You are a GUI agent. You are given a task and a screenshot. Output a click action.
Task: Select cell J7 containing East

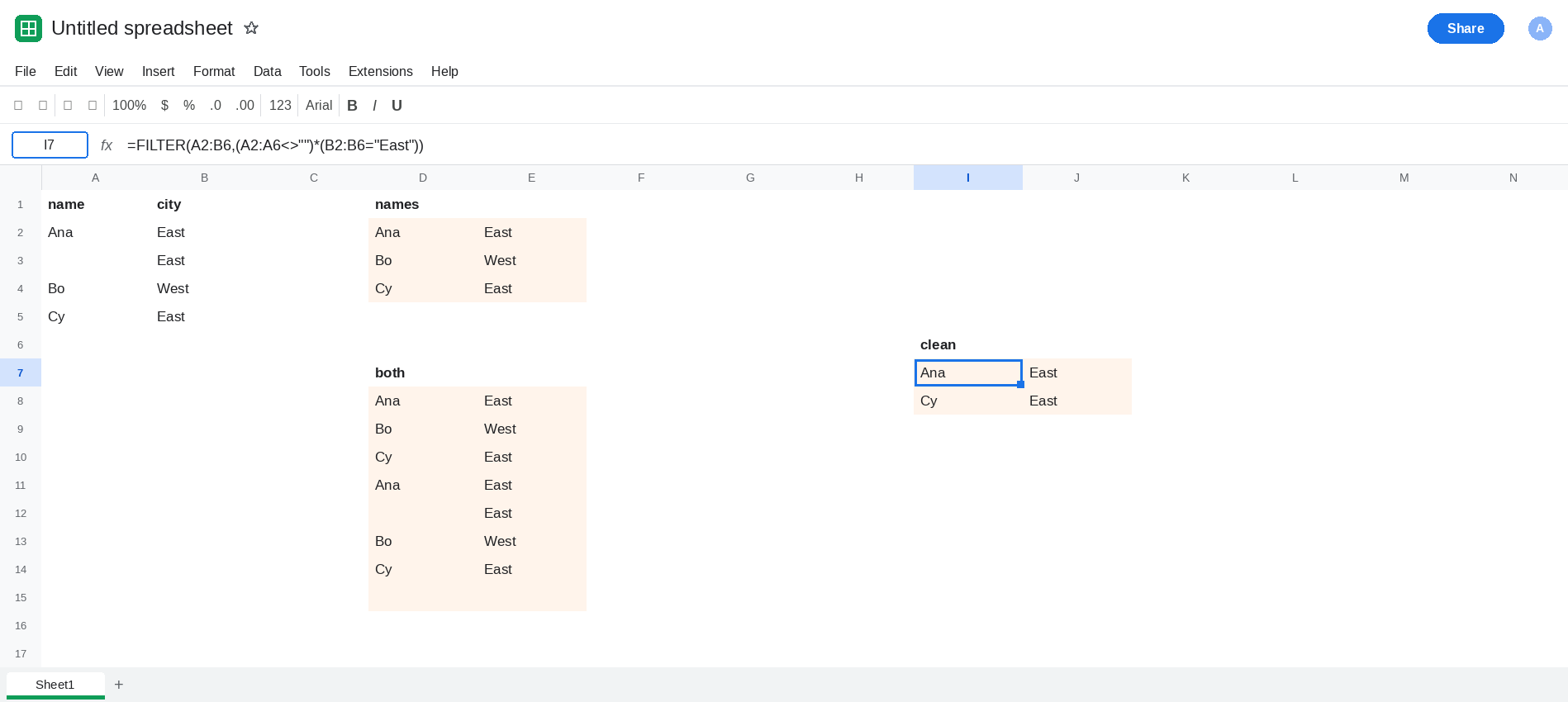tap(1077, 372)
